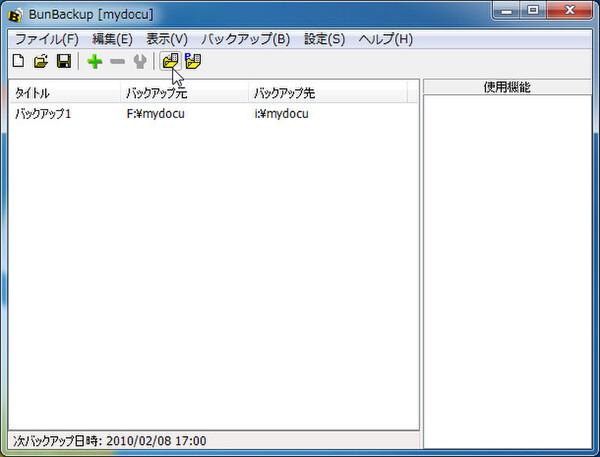Click the 次バックアップ日時 status bar text
Viewport: 600px width, 457px height.
pos(110,441)
